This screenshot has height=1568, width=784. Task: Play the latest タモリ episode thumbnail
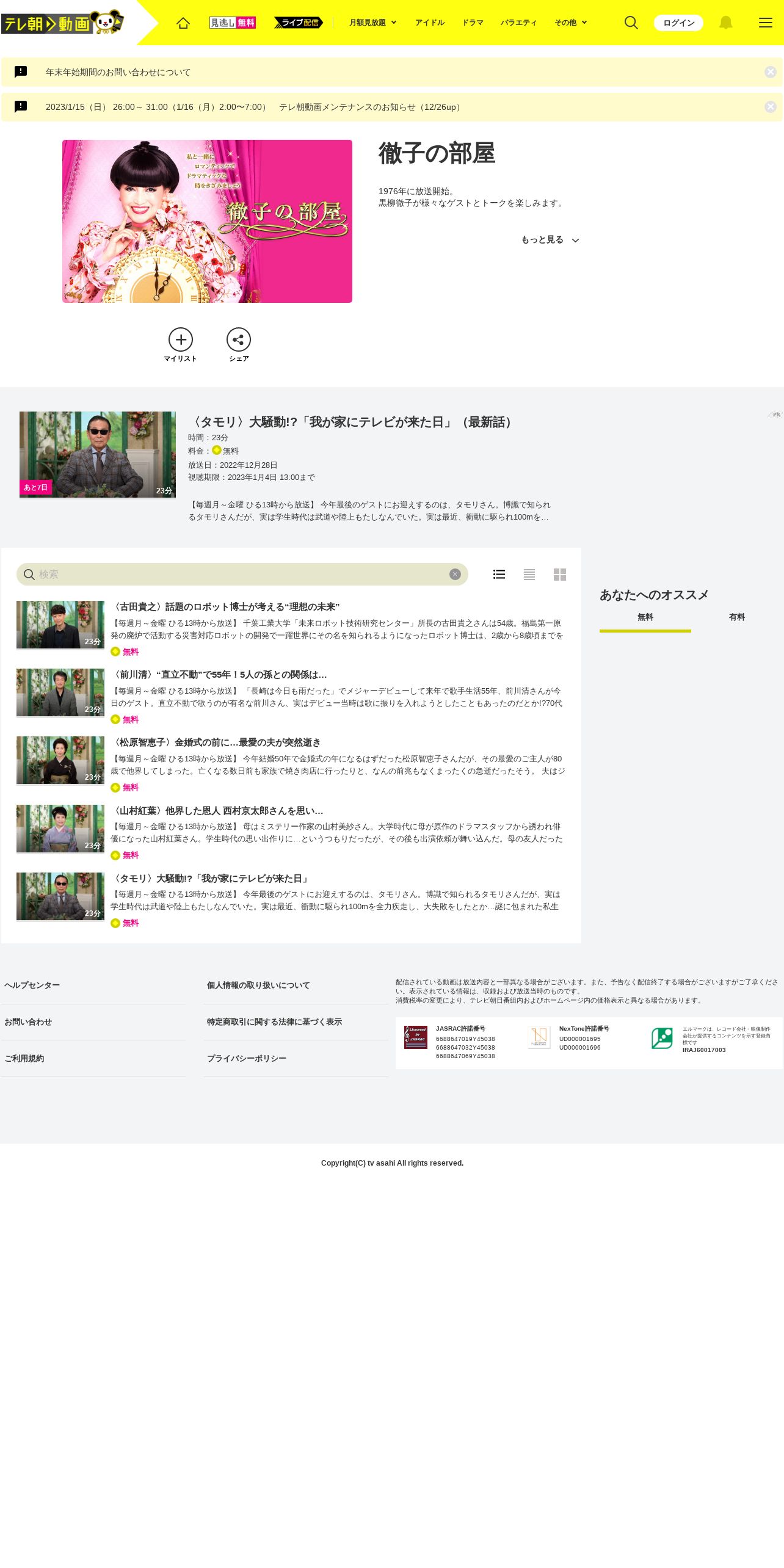[98, 454]
